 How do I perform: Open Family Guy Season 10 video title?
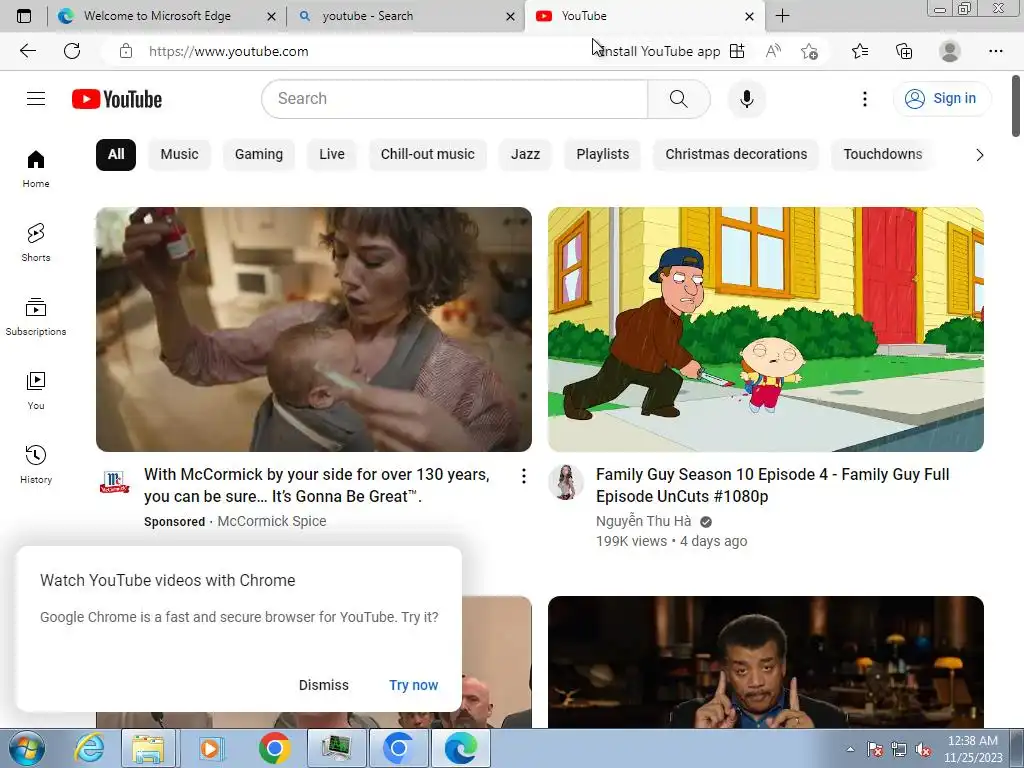click(773, 485)
